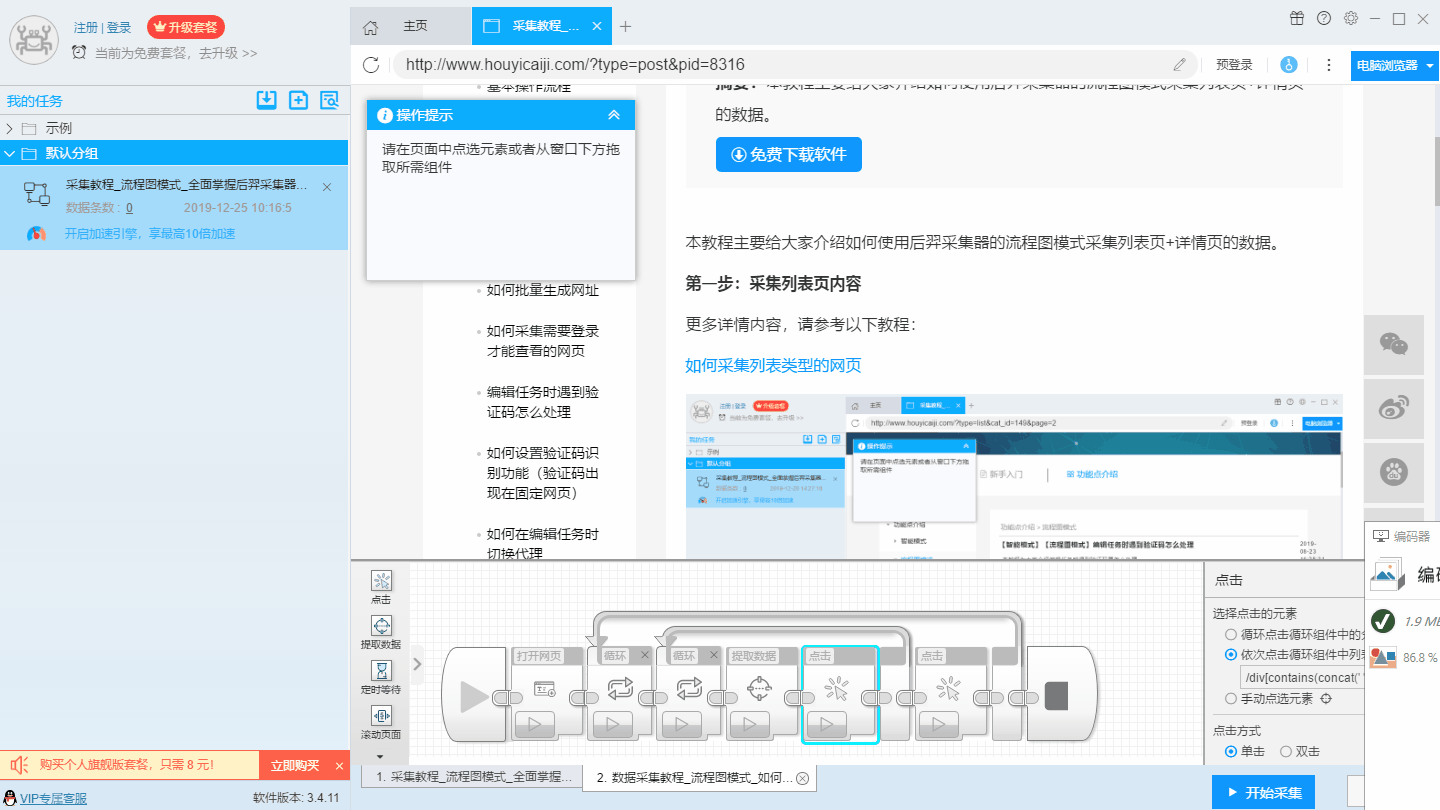
Task: Switch to bottom tab 1. 采集教程_流程图模式
Action: coord(472,776)
